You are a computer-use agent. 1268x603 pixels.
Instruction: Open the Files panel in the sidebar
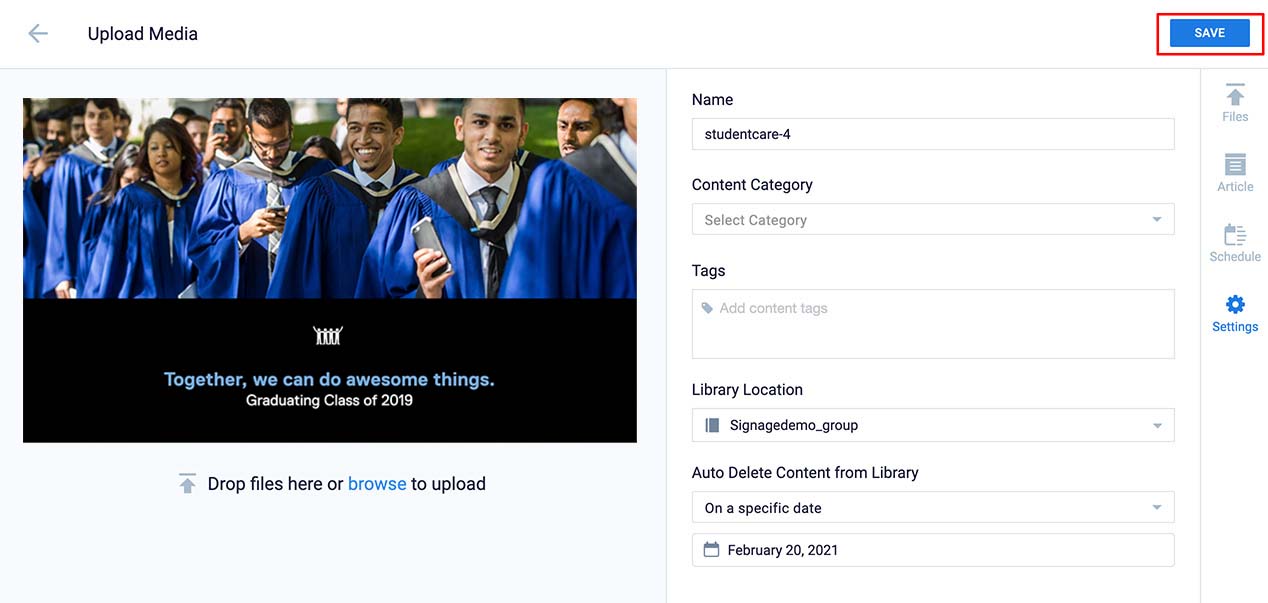tap(1235, 103)
